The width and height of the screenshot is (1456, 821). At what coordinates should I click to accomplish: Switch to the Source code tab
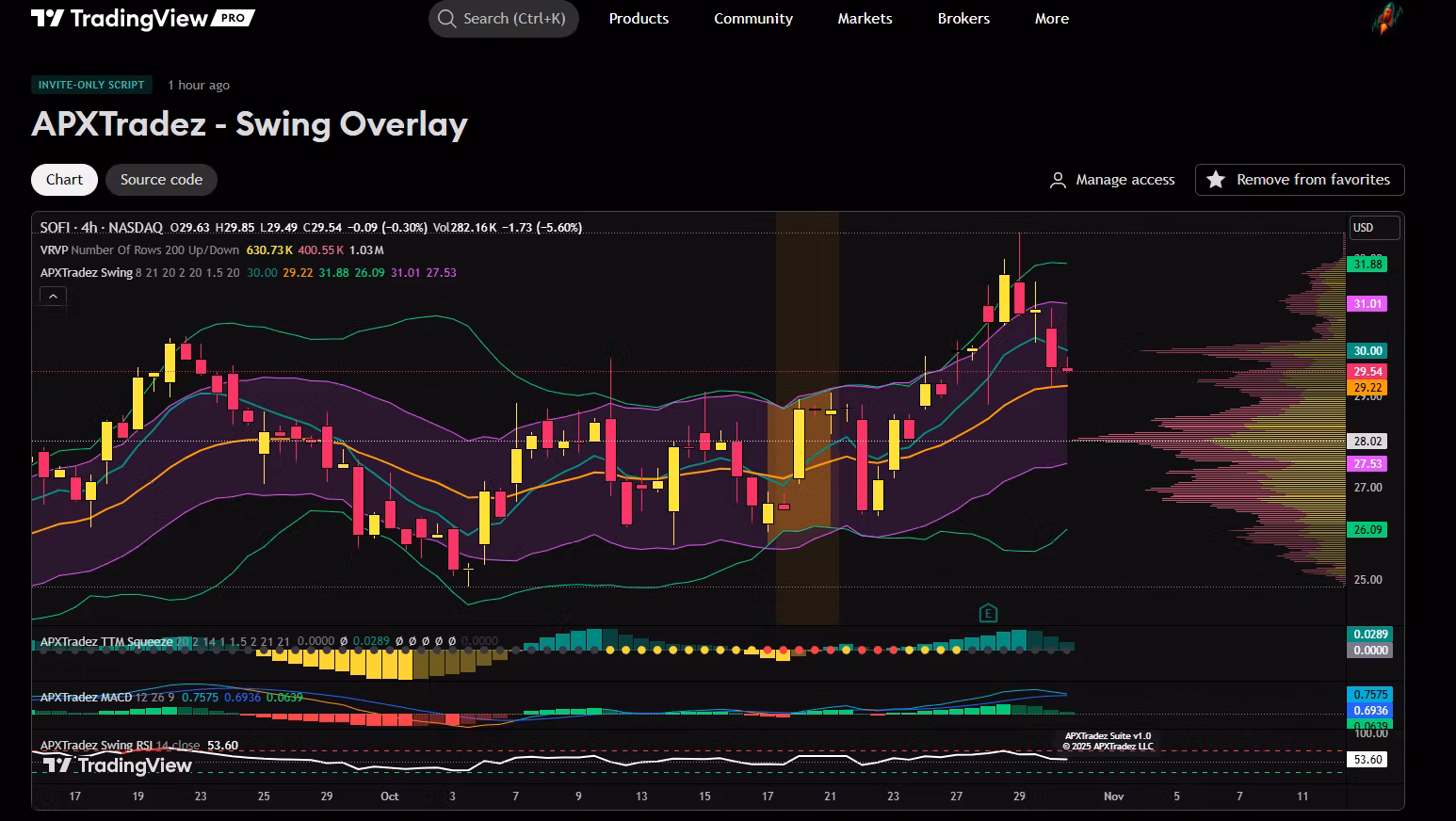(x=161, y=180)
